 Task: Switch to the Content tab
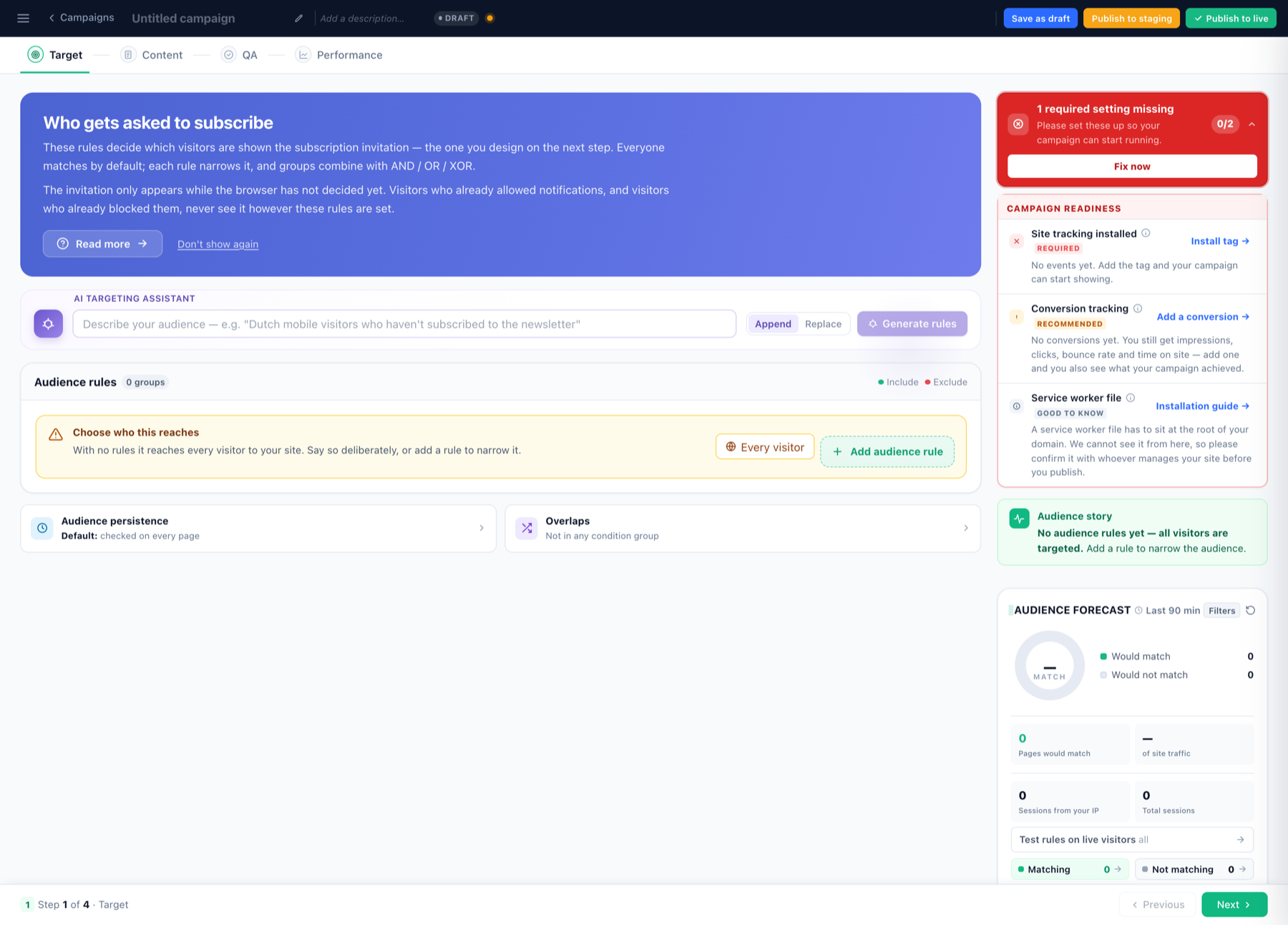pos(152,55)
